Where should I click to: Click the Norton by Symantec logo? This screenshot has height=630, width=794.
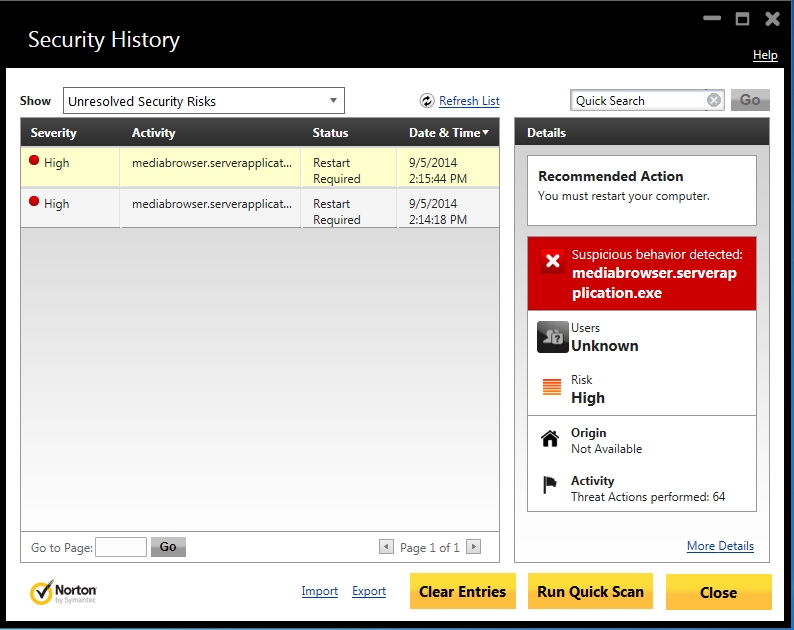pyautogui.click(x=64, y=592)
